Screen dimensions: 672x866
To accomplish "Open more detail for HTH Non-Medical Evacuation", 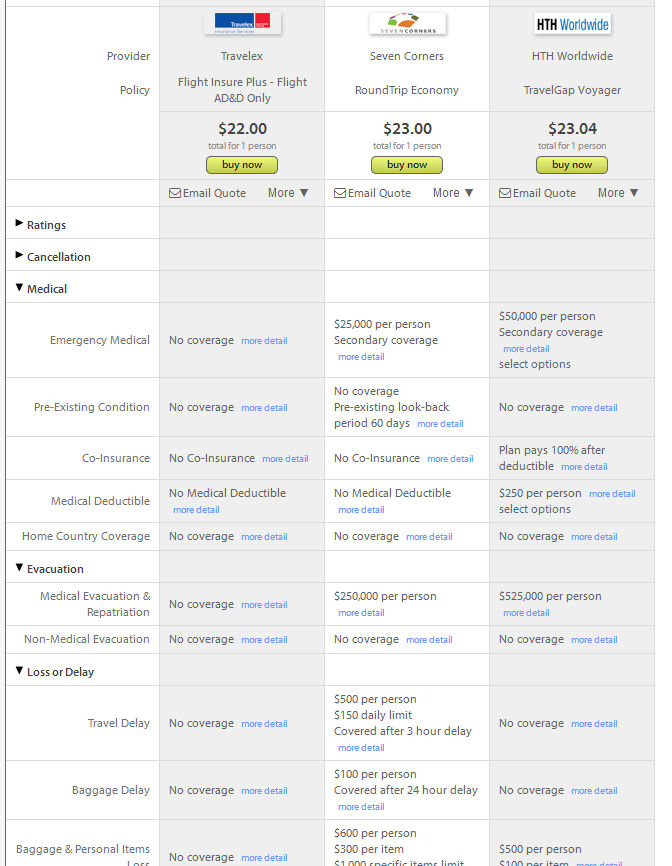I will pyautogui.click(x=594, y=640).
